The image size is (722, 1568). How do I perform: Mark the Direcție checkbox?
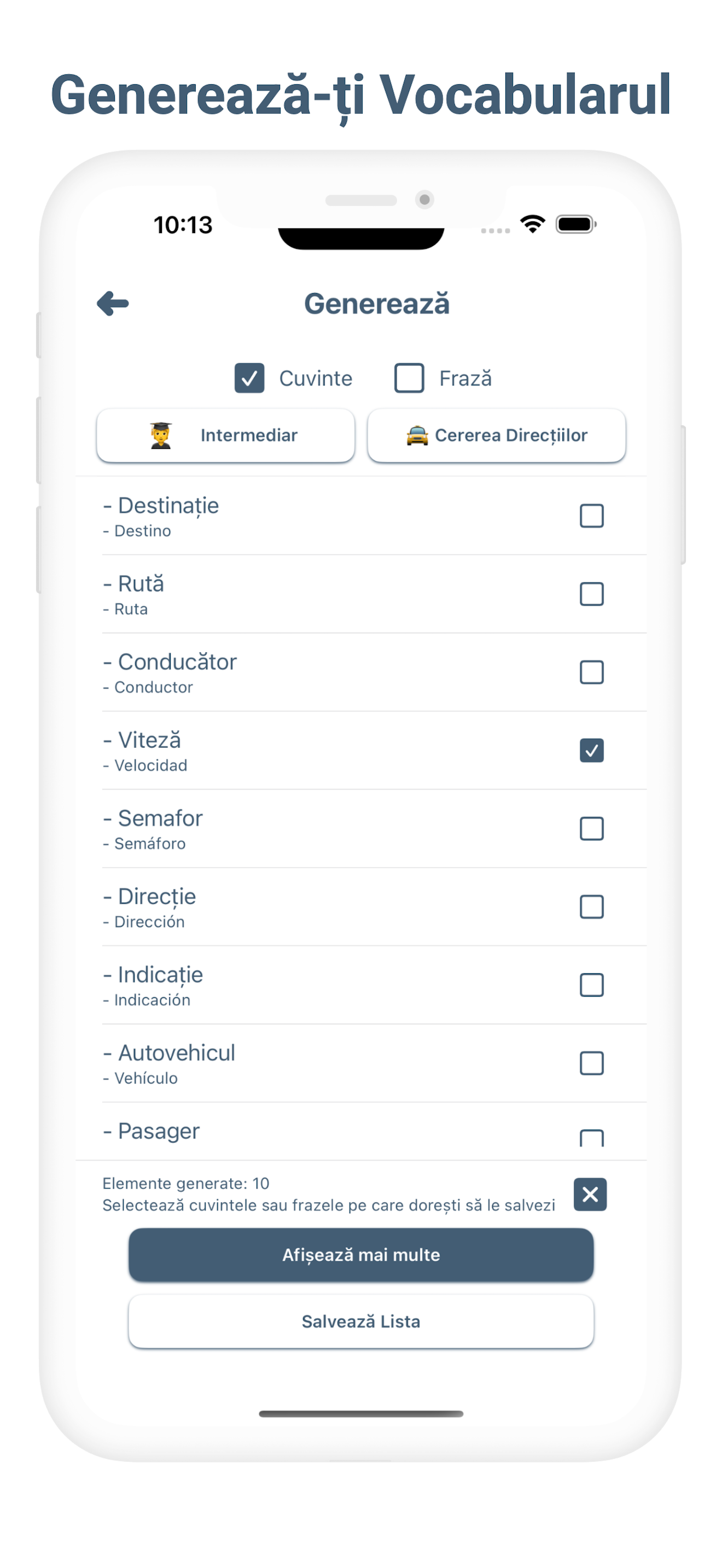(592, 907)
